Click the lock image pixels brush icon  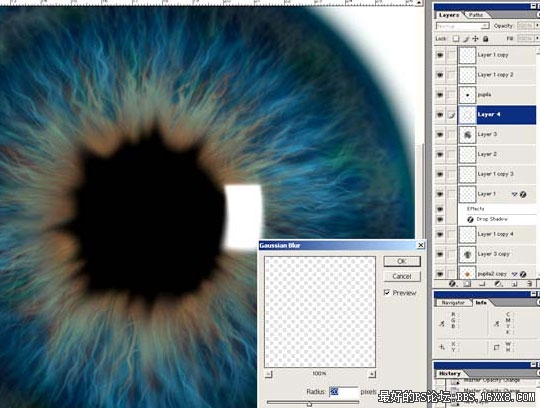(x=466, y=39)
